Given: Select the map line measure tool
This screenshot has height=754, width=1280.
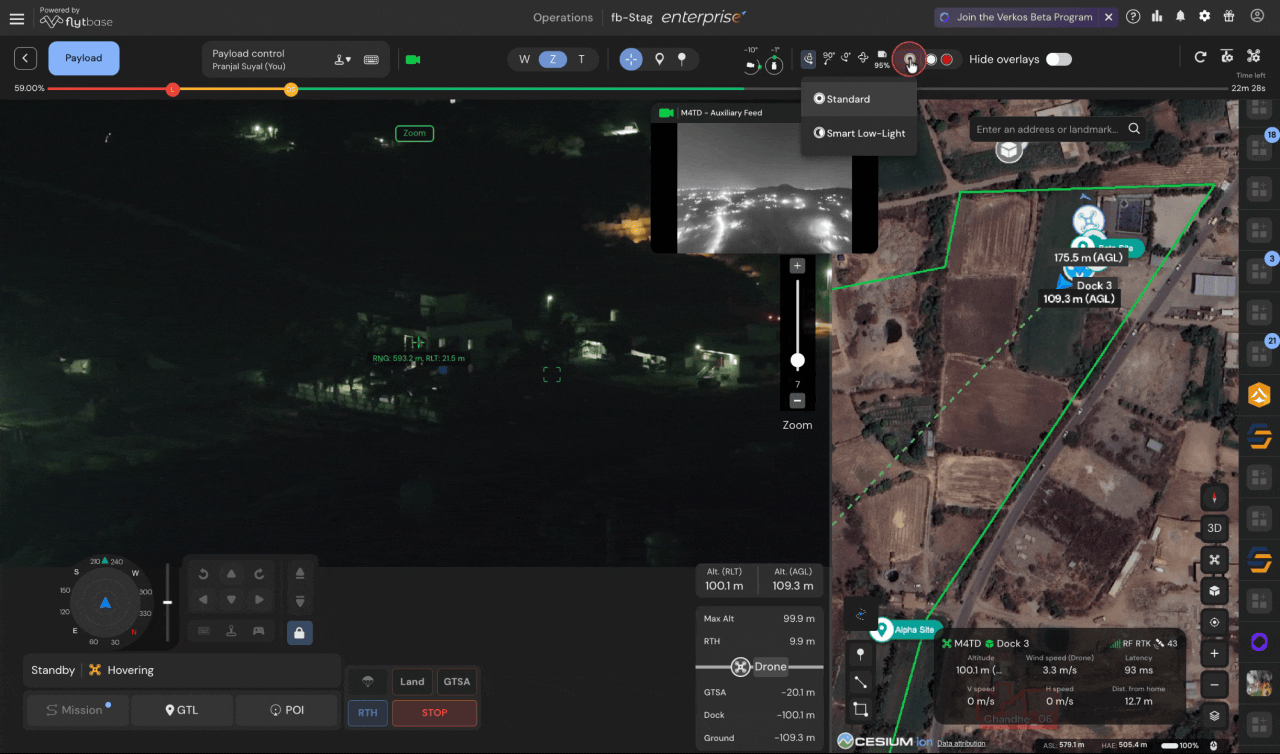Looking at the screenshot, I should point(860,682).
